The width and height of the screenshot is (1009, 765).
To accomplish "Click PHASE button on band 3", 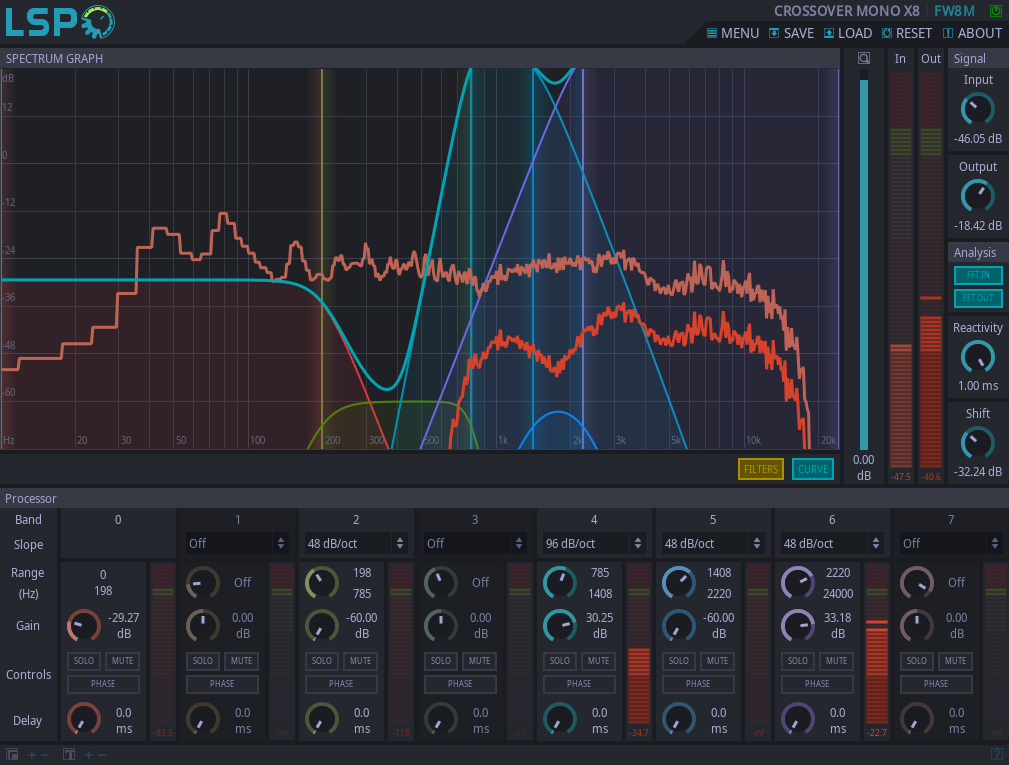I will tap(460, 684).
